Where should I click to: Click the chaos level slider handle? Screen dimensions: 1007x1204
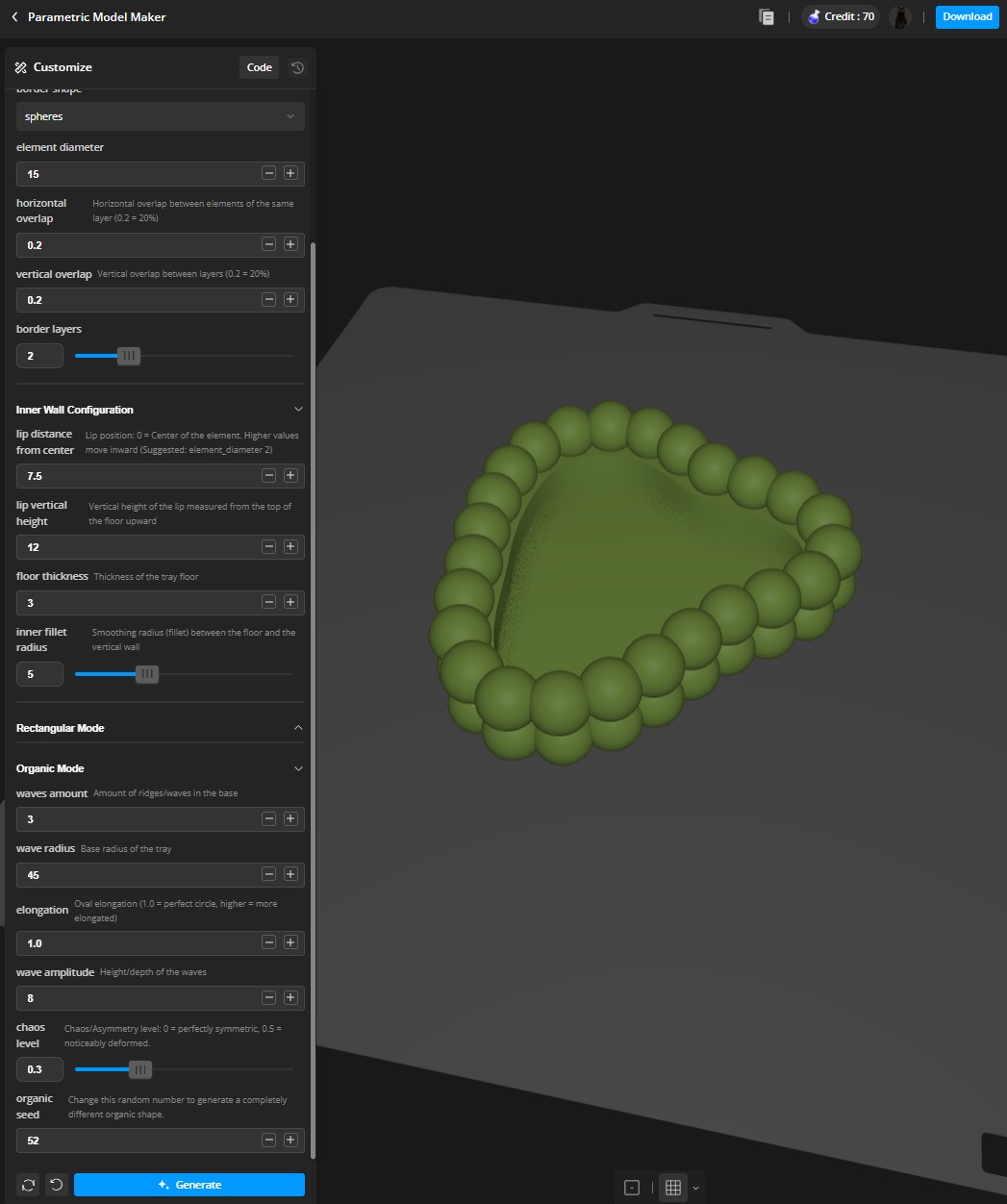140,1069
